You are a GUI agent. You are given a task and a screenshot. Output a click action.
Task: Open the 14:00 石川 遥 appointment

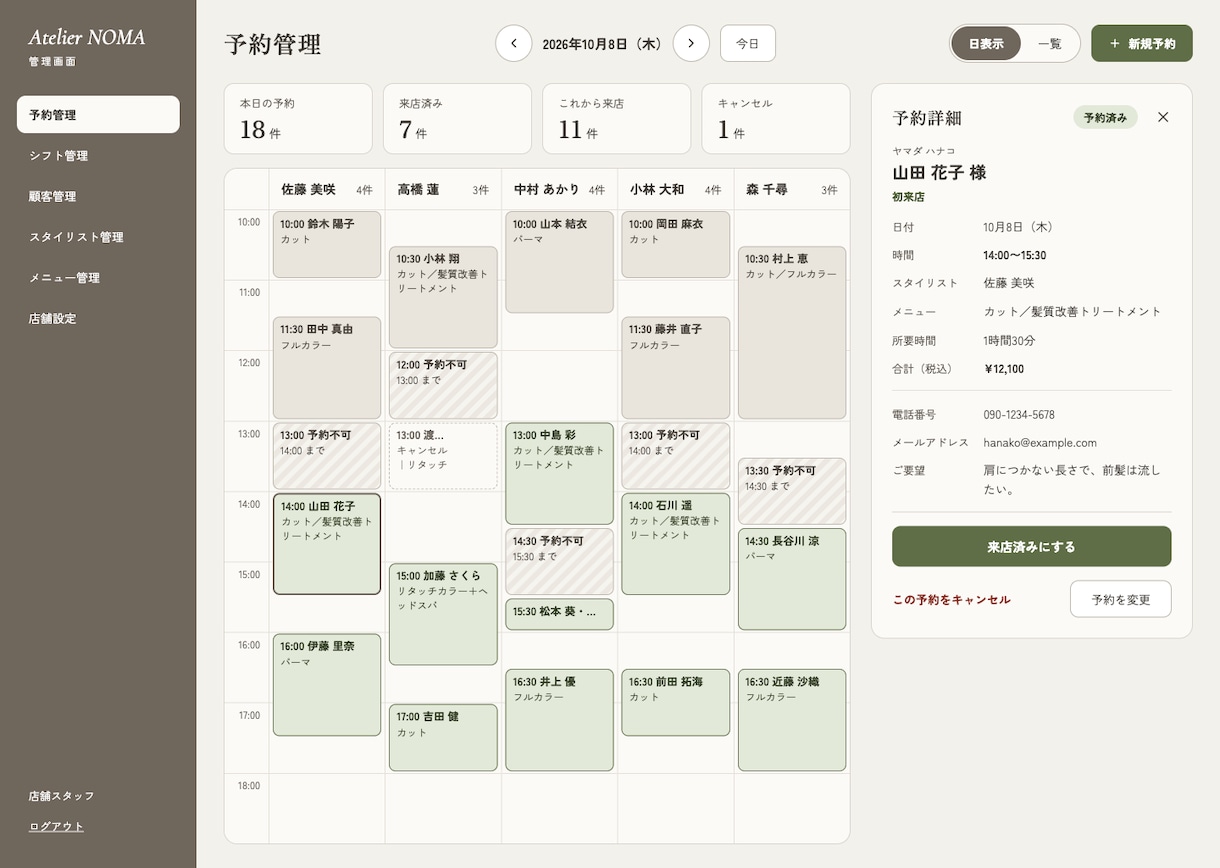click(x=676, y=544)
